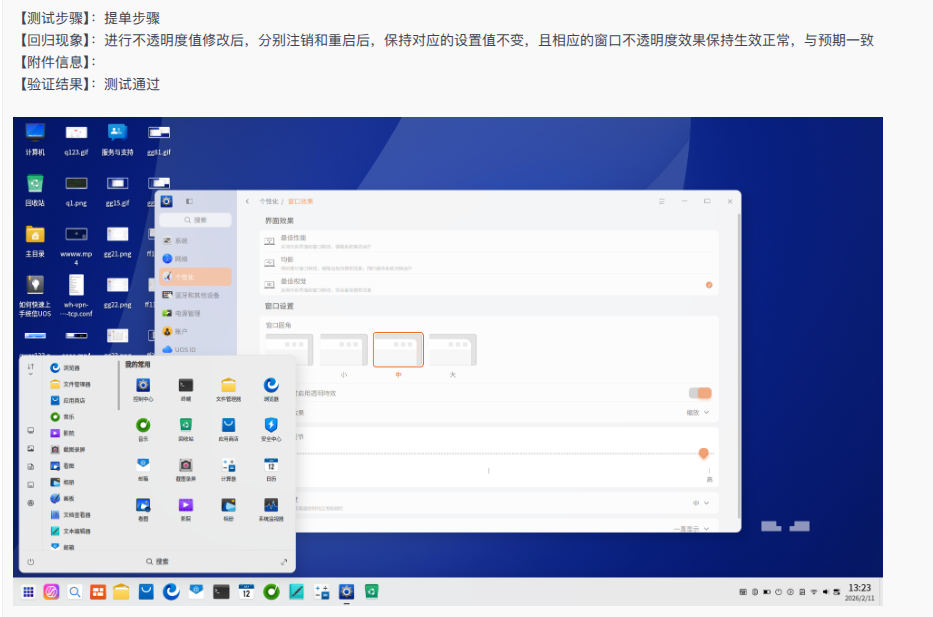
Task: Launch 计算器 from the 我的常用 grid
Action: 228,468
